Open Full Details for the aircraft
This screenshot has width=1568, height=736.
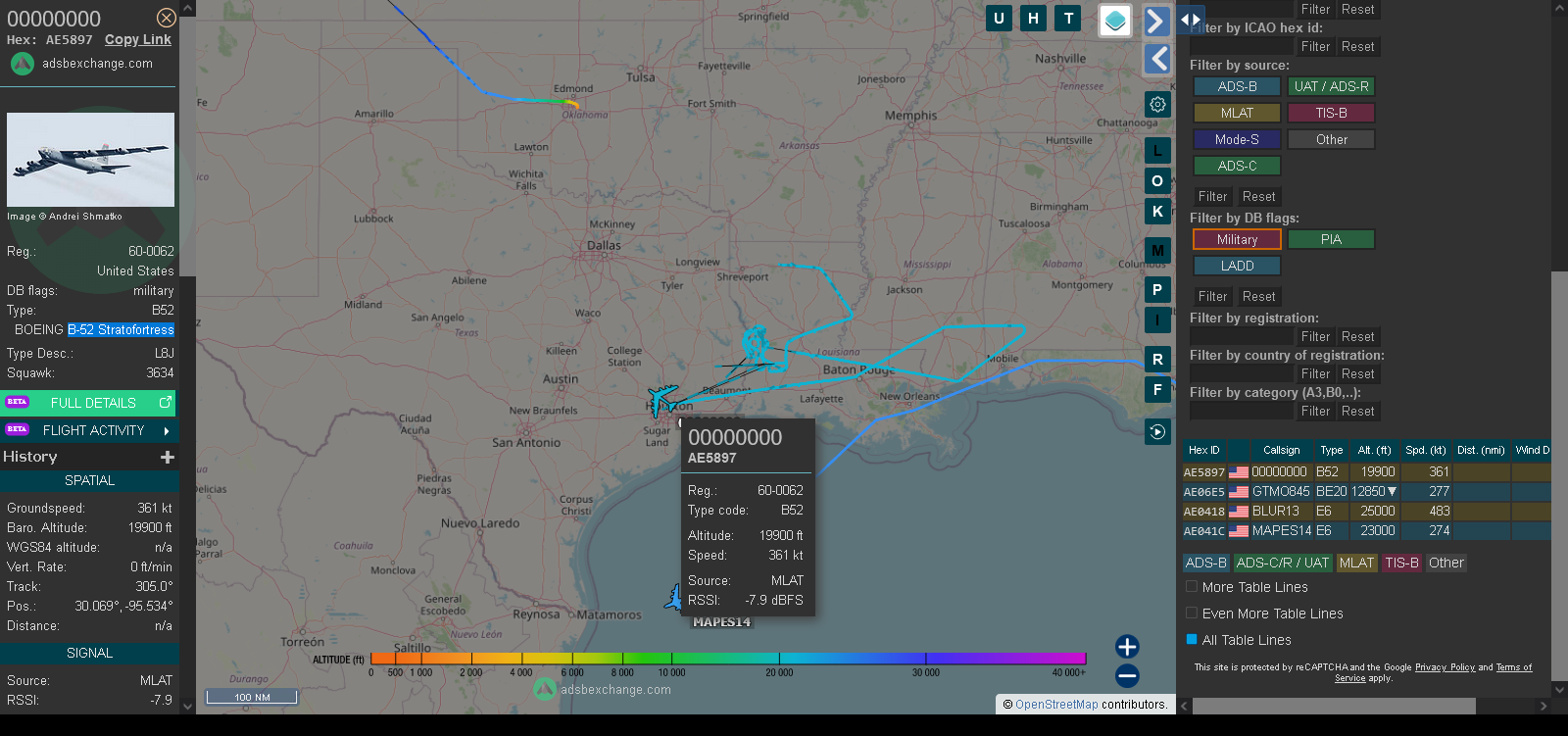pyautogui.click(x=89, y=402)
